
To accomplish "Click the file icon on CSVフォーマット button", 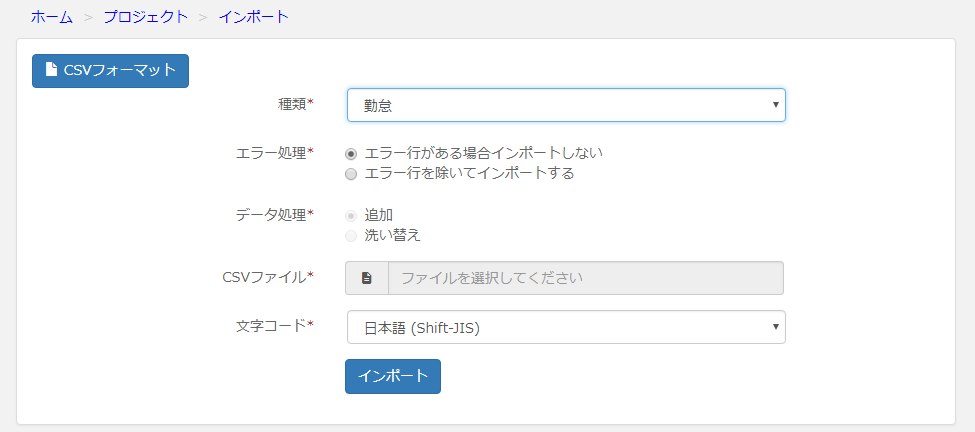I will [51, 70].
